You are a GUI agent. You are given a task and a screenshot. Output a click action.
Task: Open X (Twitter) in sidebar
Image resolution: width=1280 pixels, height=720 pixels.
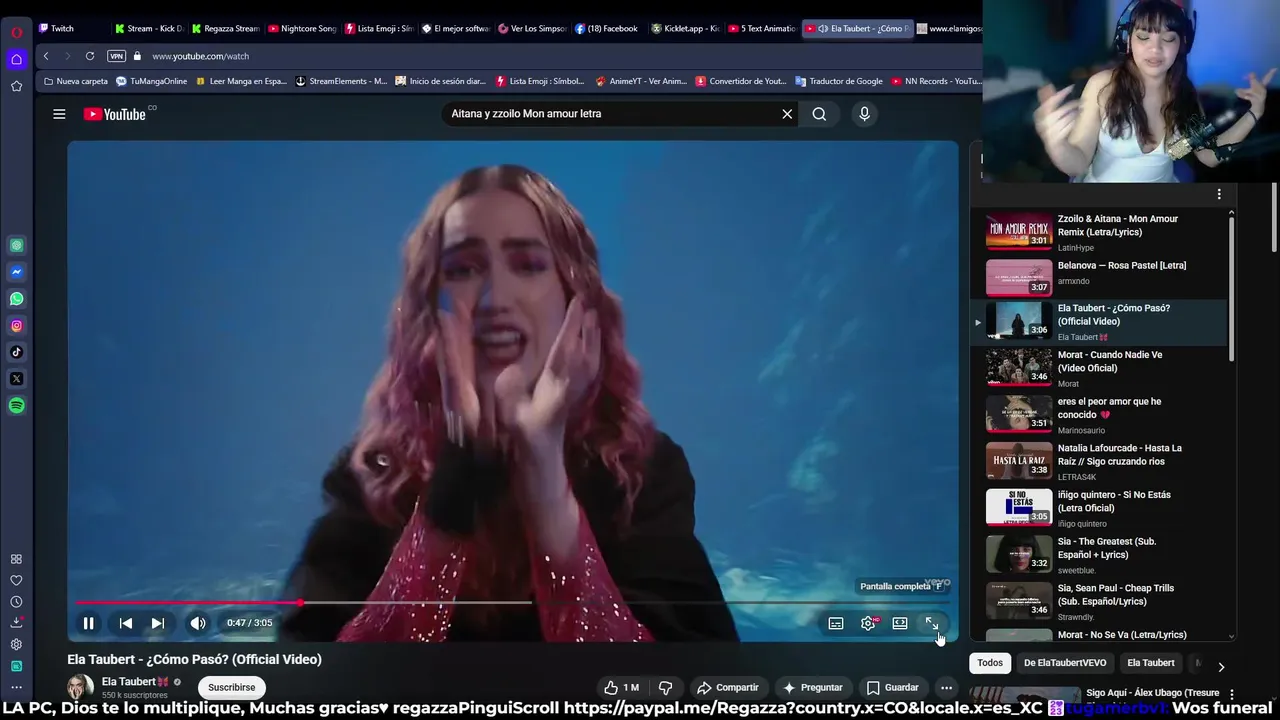click(x=16, y=379)
